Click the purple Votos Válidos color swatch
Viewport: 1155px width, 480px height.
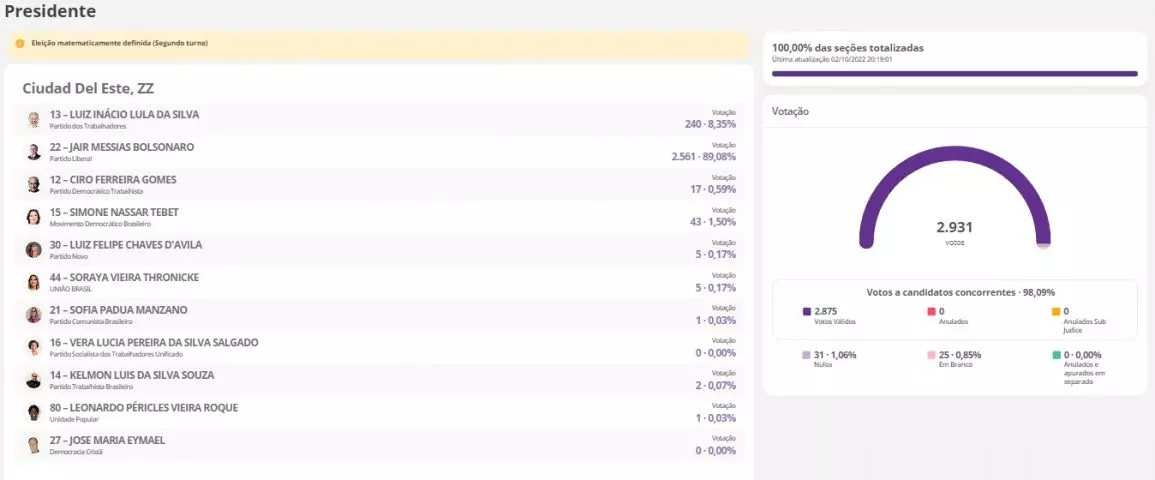807,312
